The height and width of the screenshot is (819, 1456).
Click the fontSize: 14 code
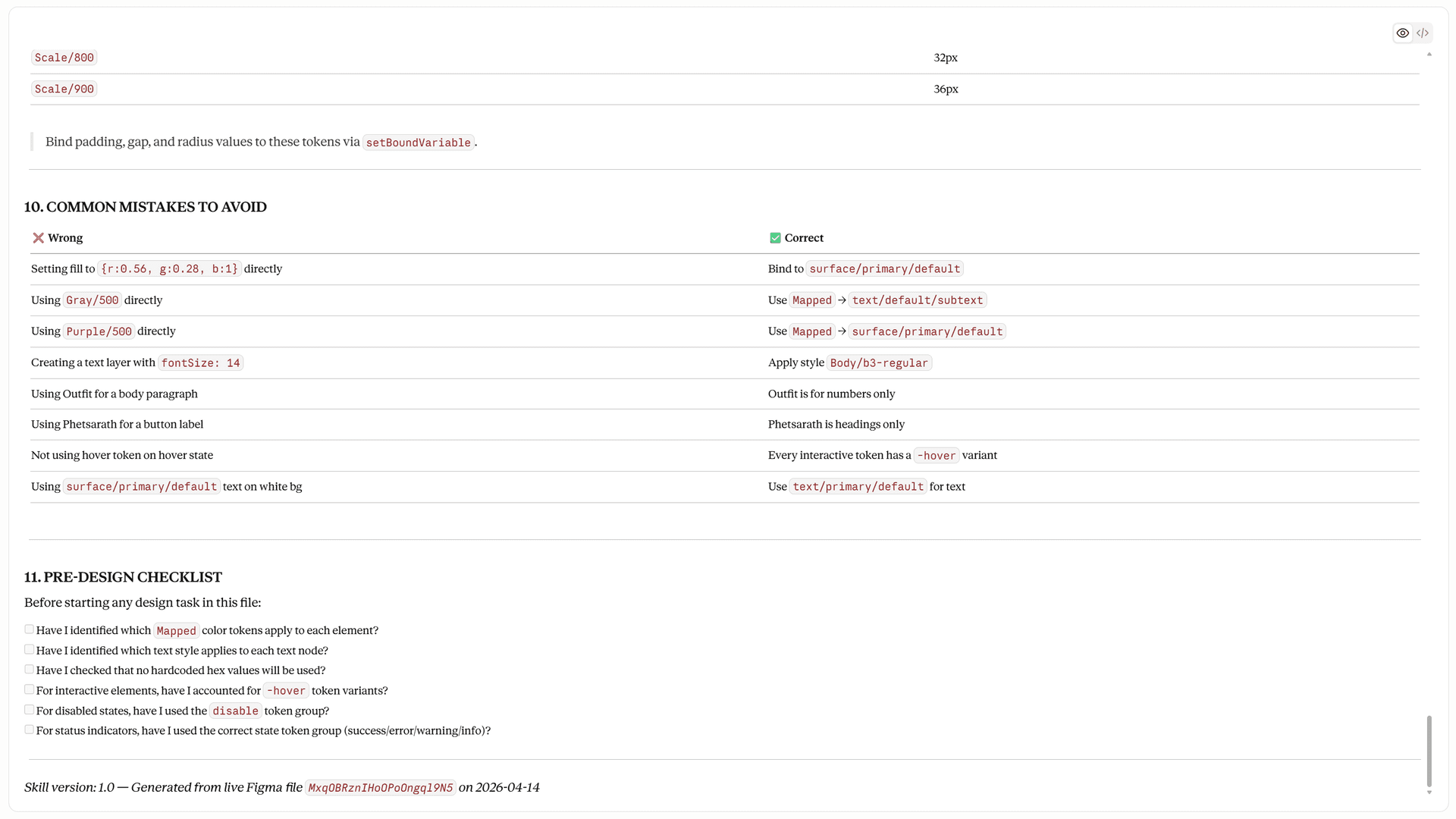coord(201,363)
